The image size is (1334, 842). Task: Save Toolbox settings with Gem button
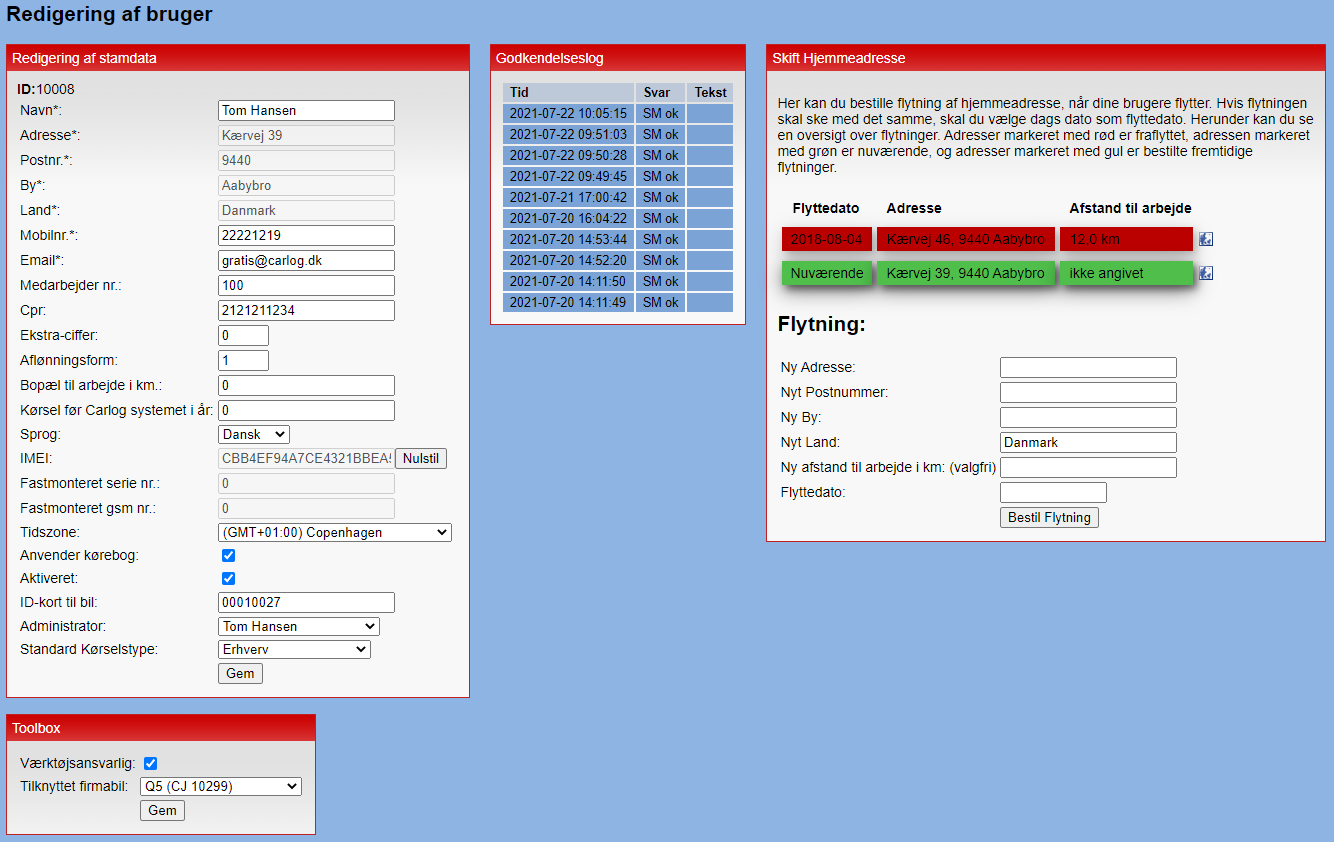[x=162, y=810]
